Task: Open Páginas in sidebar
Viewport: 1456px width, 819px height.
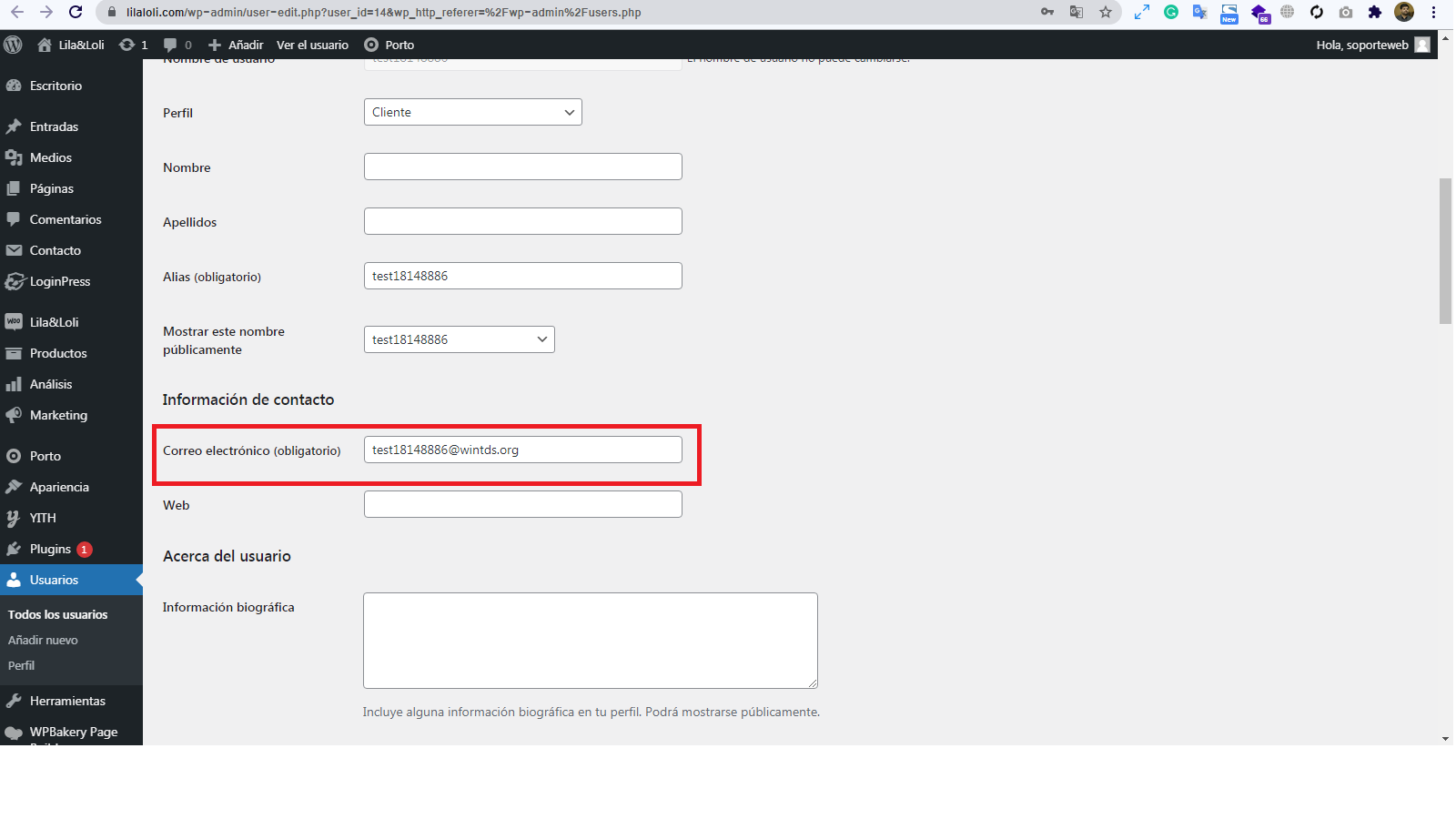Action: click(x=71, y=188)
